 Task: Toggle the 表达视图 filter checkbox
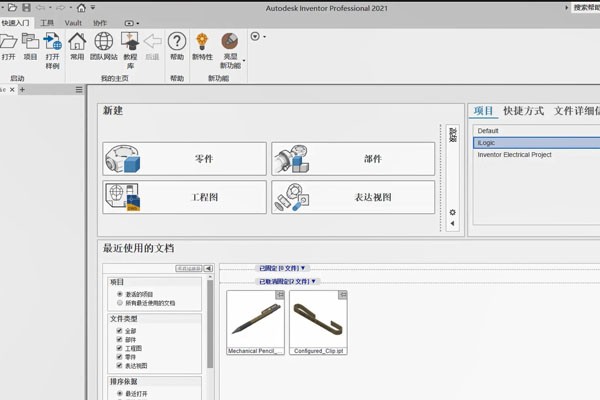click(119, 366)
